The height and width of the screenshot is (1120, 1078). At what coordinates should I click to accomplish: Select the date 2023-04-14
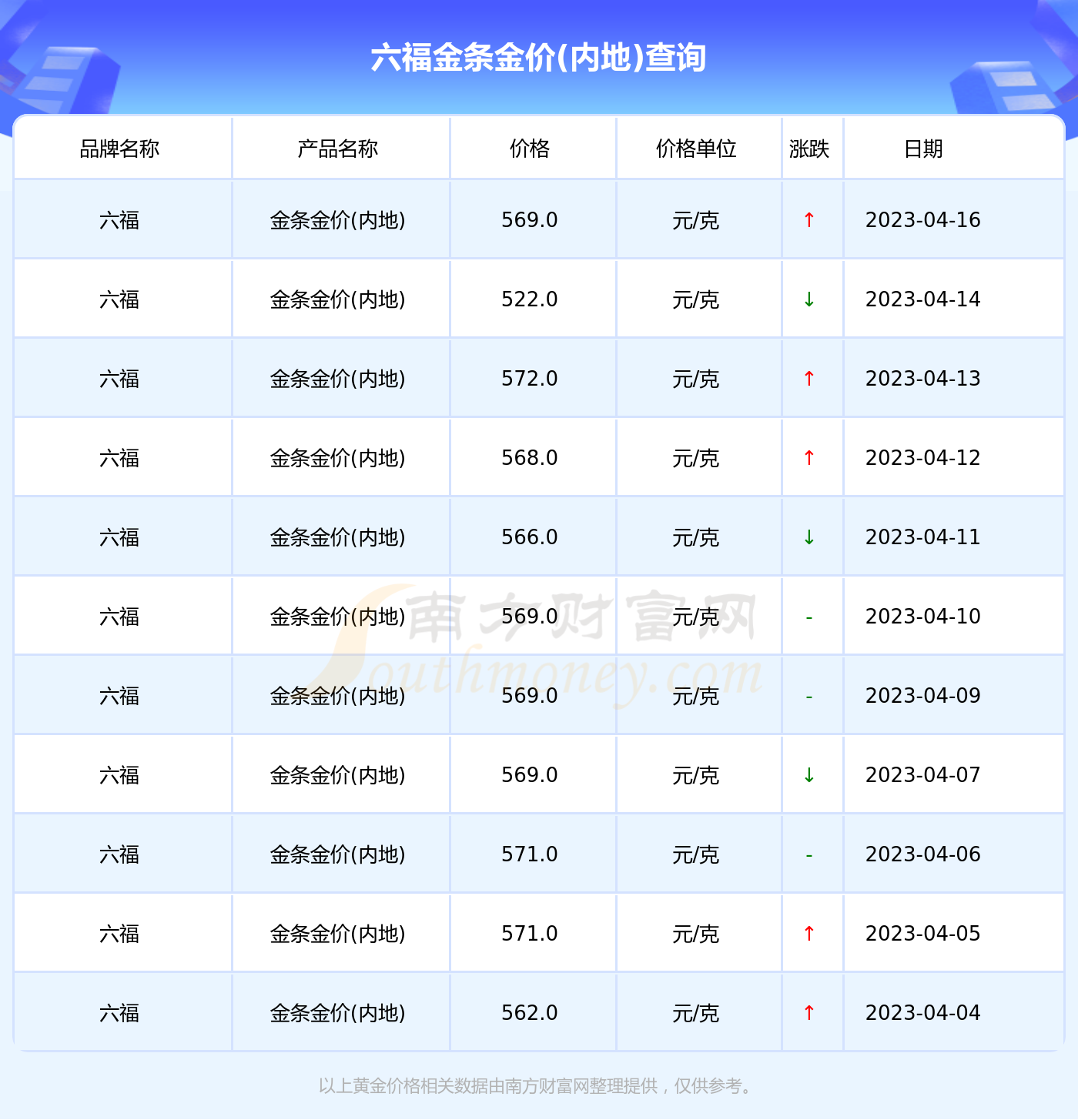[923, 299]
